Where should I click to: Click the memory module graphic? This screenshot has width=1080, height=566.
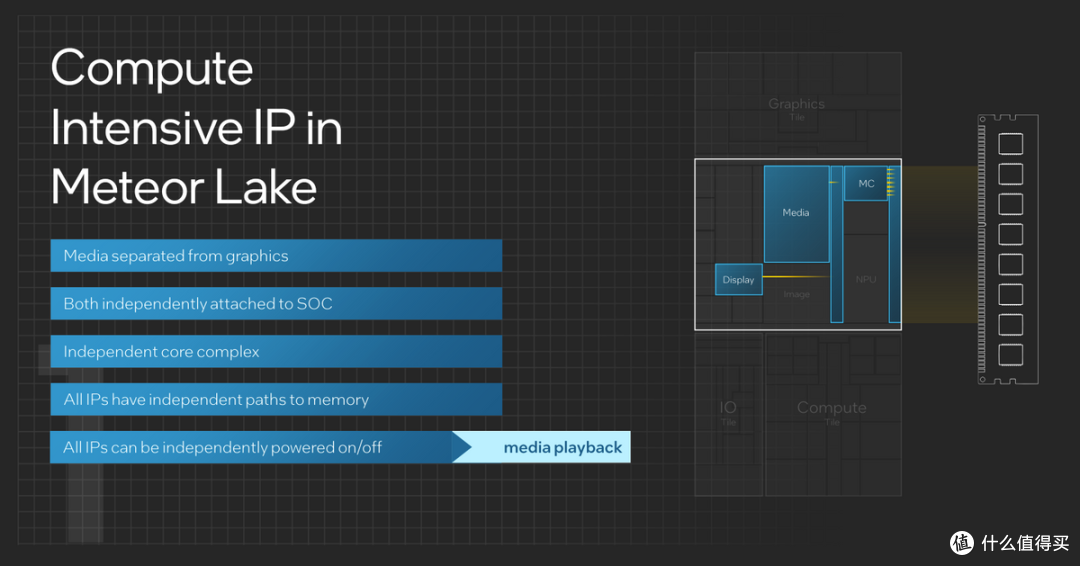(1008, 249)
